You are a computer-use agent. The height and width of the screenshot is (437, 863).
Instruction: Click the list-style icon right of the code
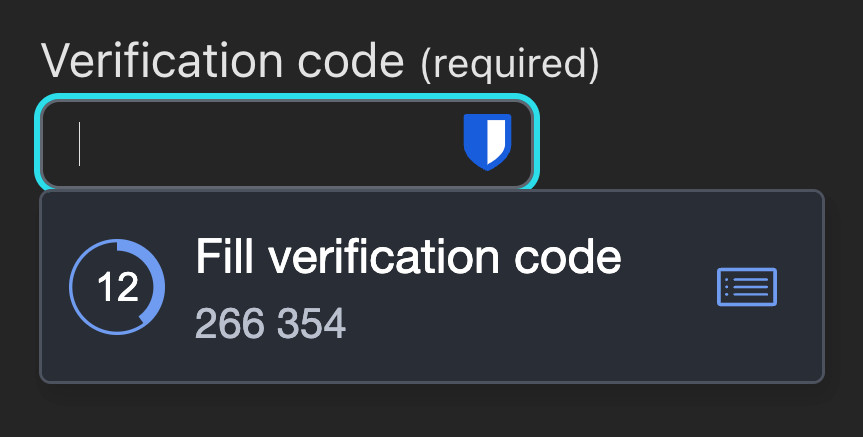tap(747, 287)
